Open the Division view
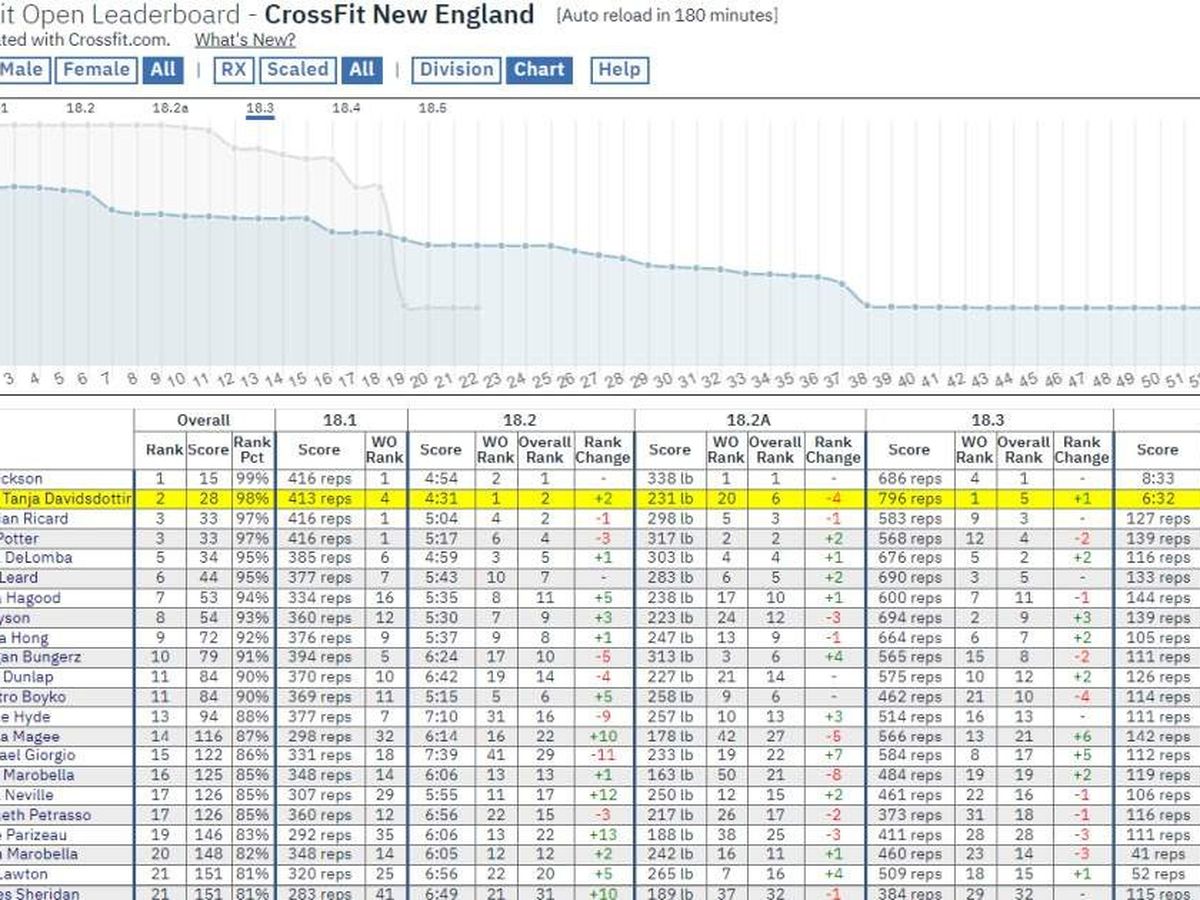The width and height of the screenshot is (1200, 900). click(456, 70)
